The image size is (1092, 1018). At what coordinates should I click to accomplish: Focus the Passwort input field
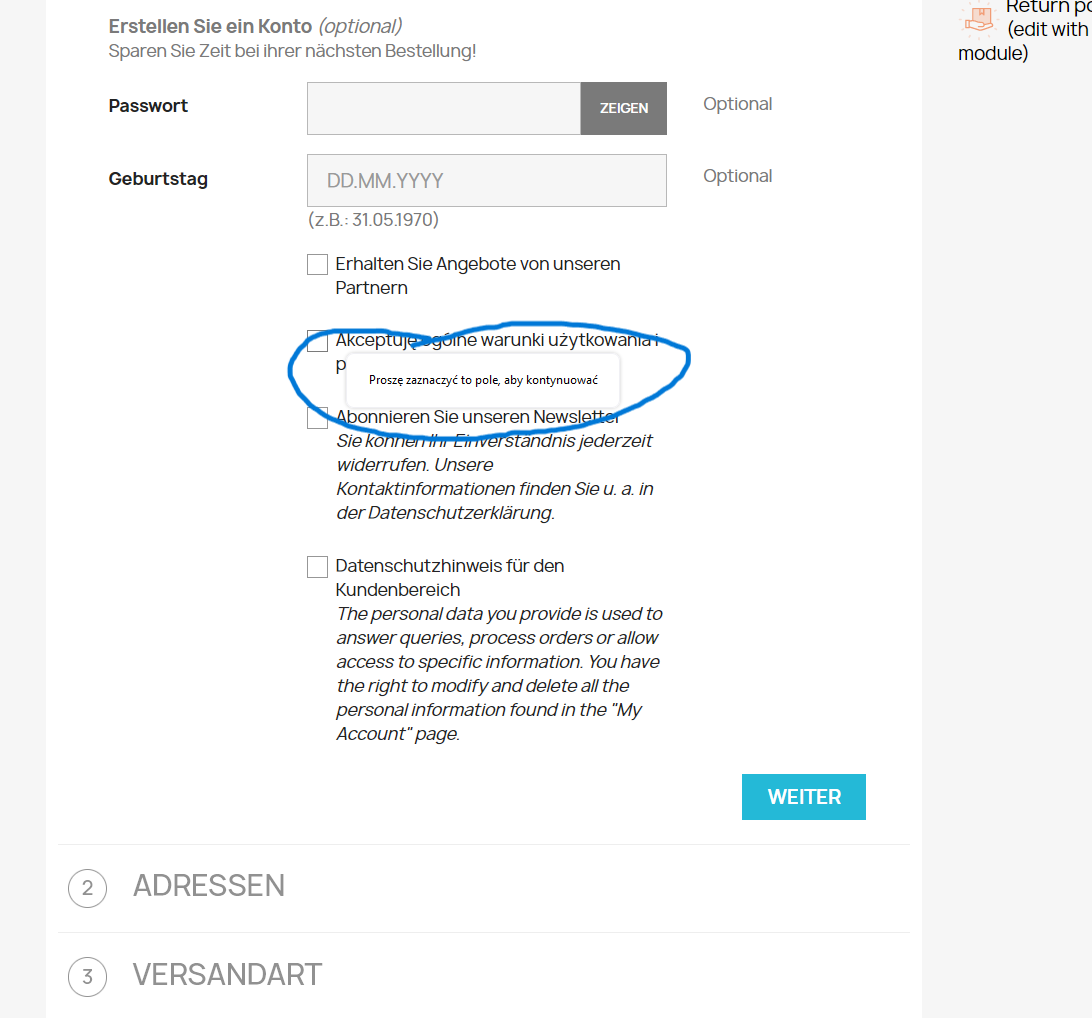click(444, 109)
